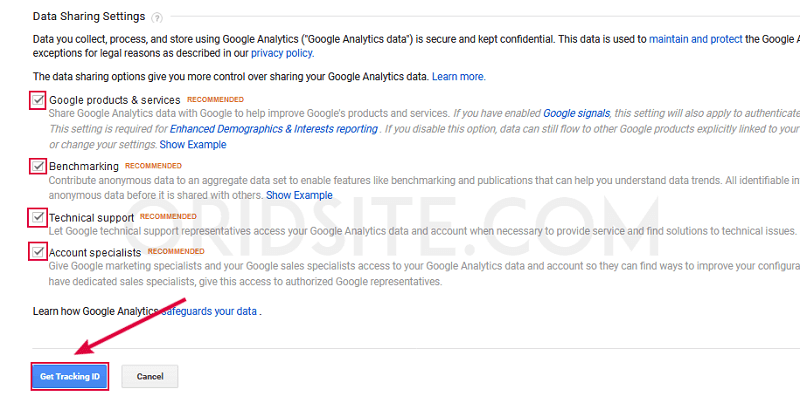Expand Show Example under Benchmarking
The width and height of the screenshot is (800, 403).
(299, 195)
